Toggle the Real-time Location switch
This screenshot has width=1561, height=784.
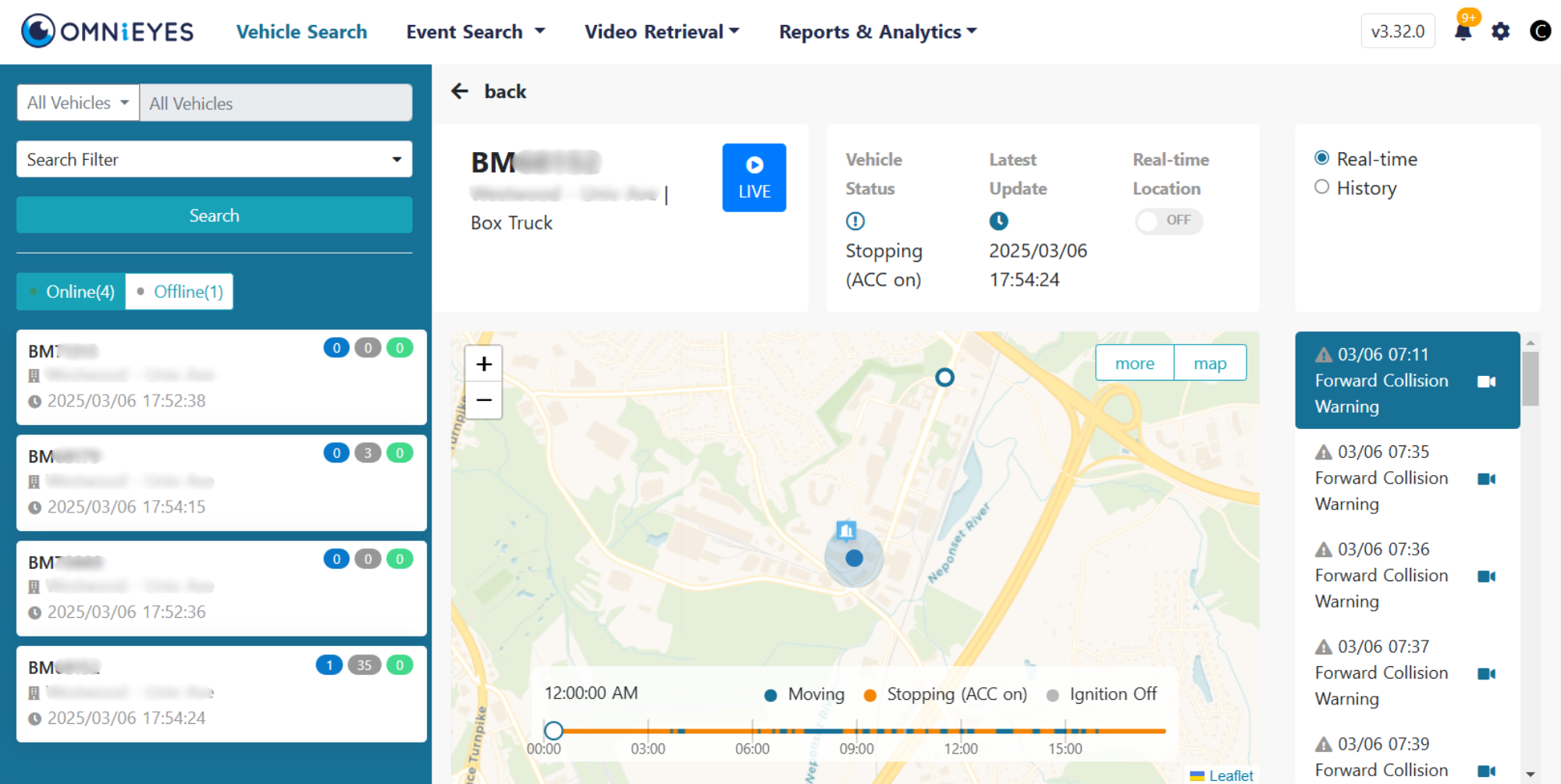coord(1168,221)
